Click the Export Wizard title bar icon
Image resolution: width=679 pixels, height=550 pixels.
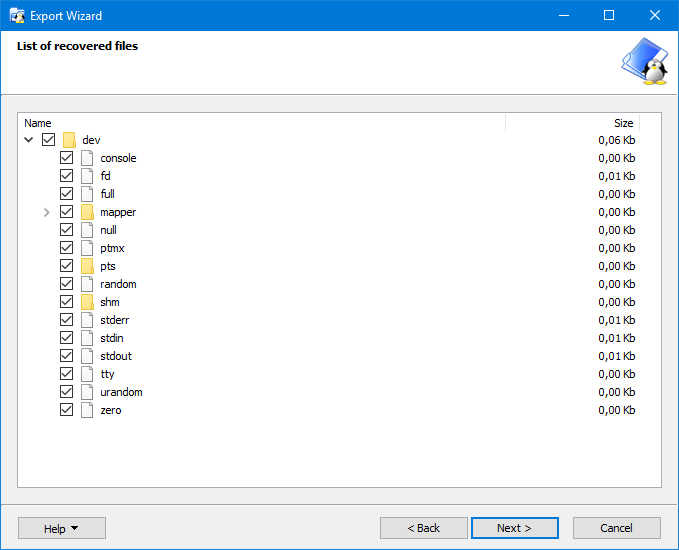click(17, 16)
